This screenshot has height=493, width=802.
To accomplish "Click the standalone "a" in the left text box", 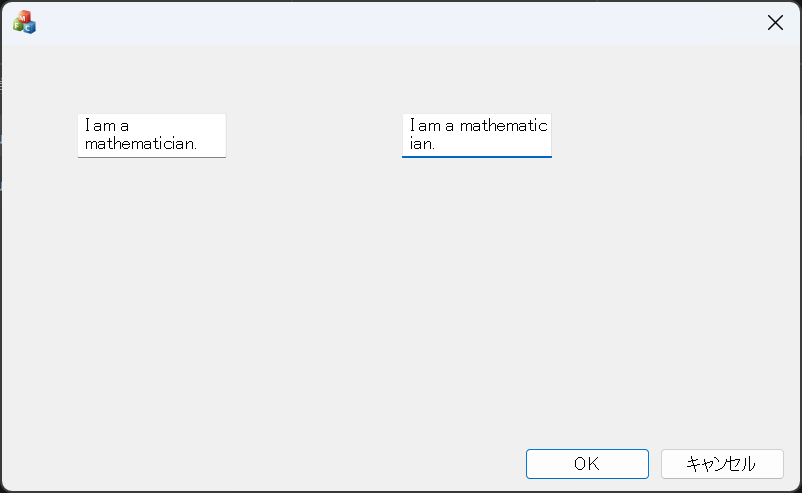I will 125,126.
